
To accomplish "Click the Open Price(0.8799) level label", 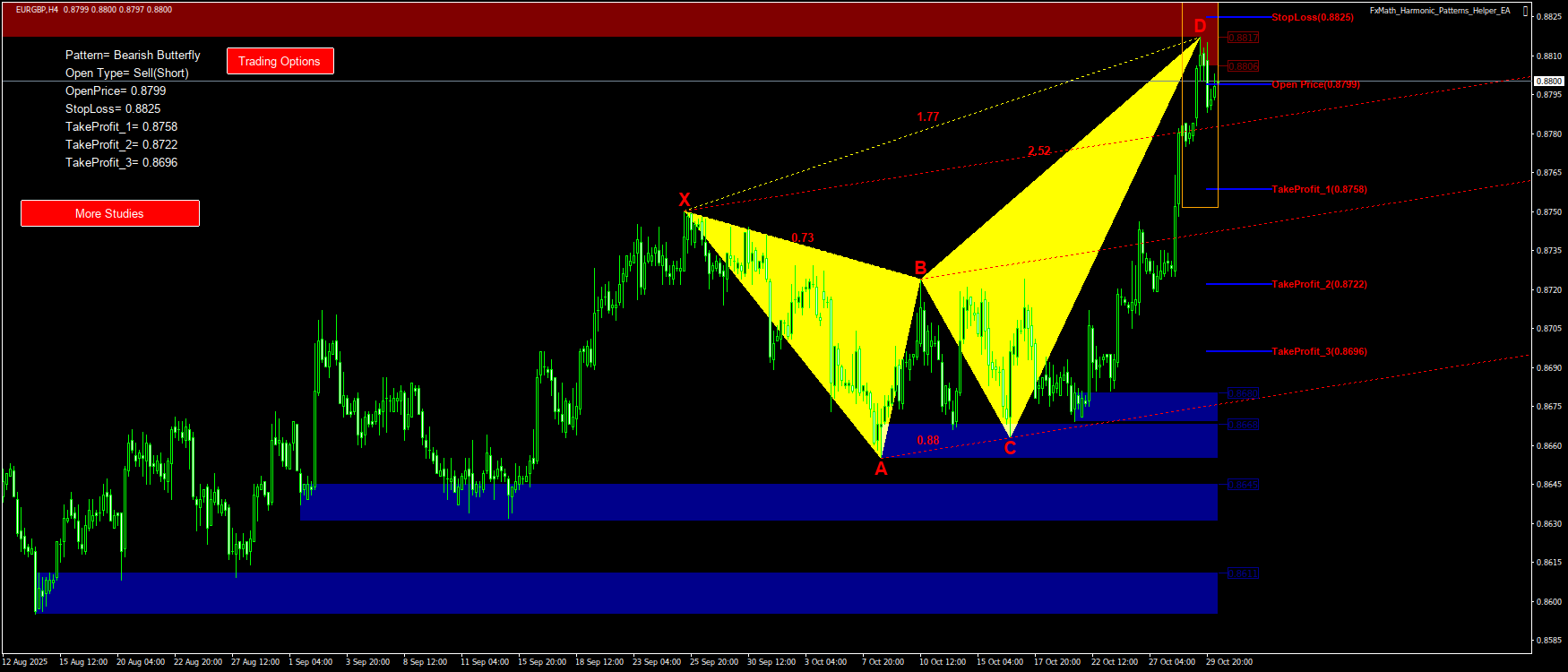I will pos(1315,84).
